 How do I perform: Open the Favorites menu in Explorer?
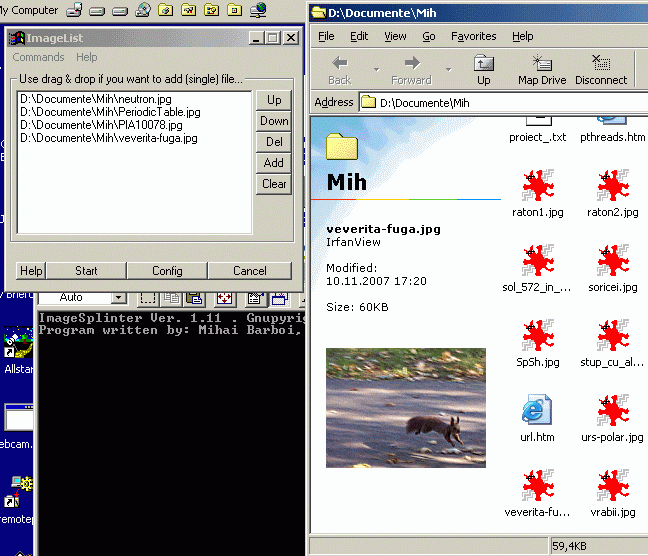click(x=473, y=36)
